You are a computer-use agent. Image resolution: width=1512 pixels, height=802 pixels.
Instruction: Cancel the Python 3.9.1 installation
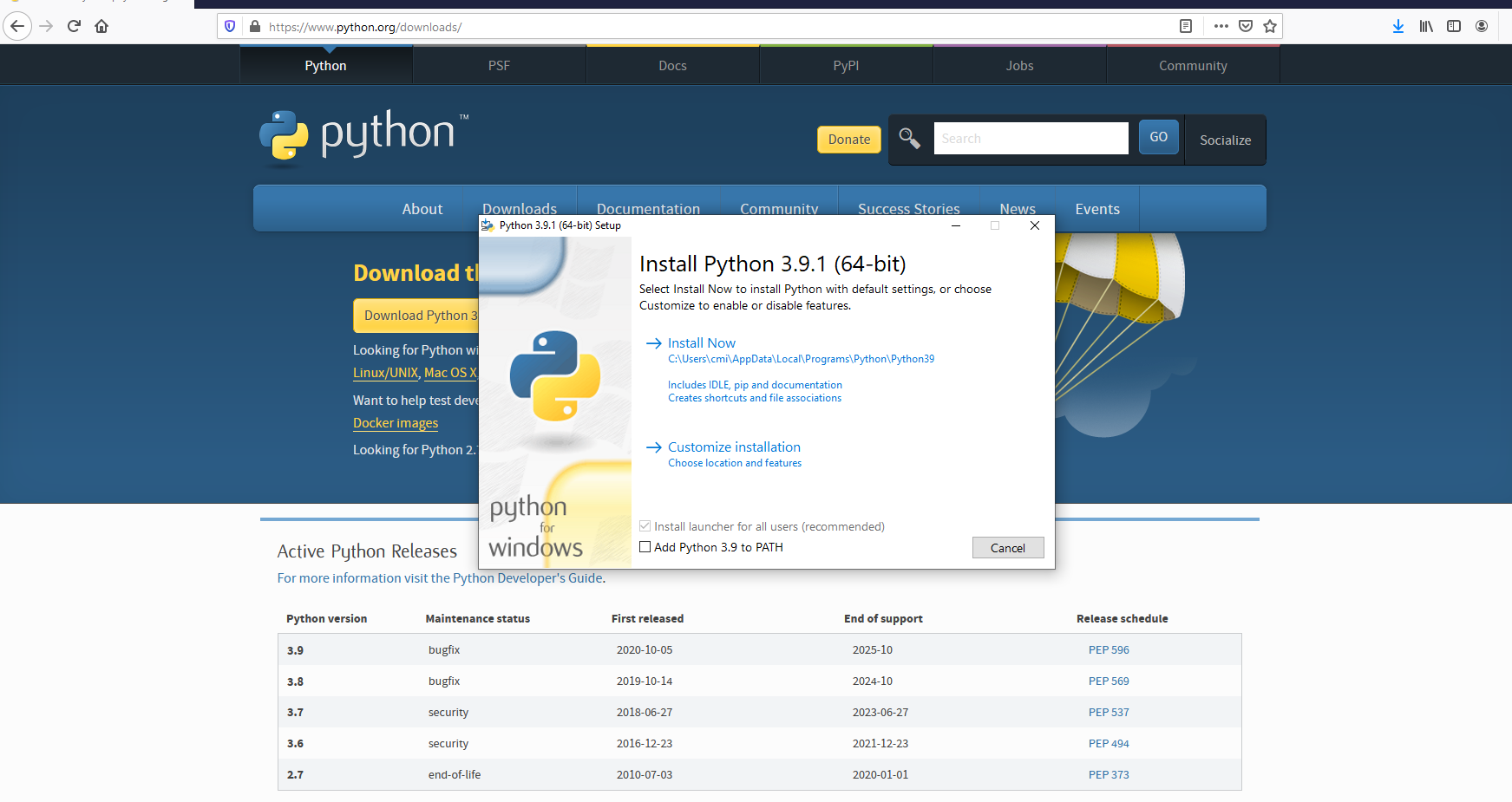tap(1007, 547)
